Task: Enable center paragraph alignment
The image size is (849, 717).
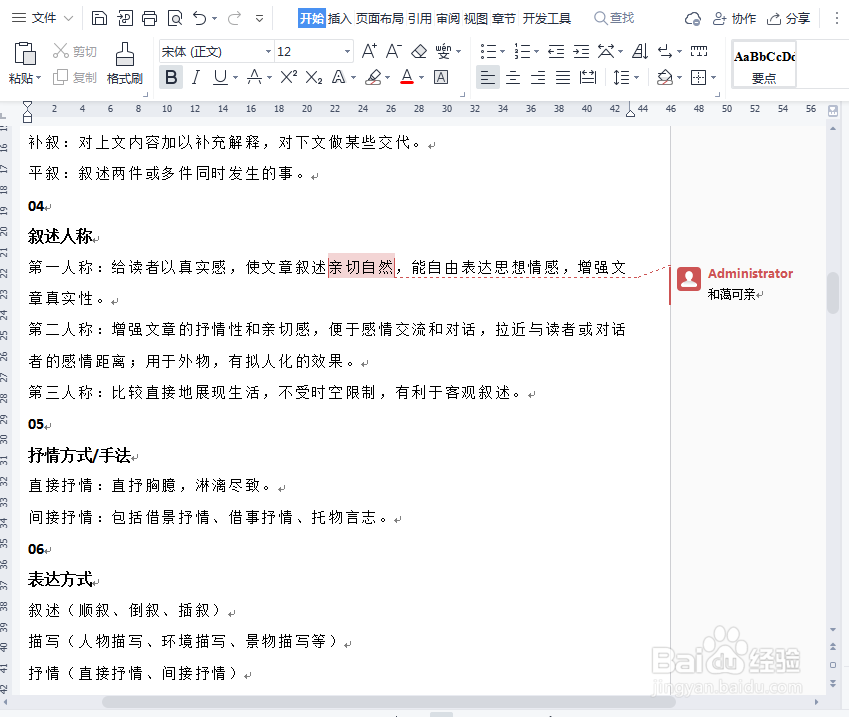Action: tap(512, 76)
